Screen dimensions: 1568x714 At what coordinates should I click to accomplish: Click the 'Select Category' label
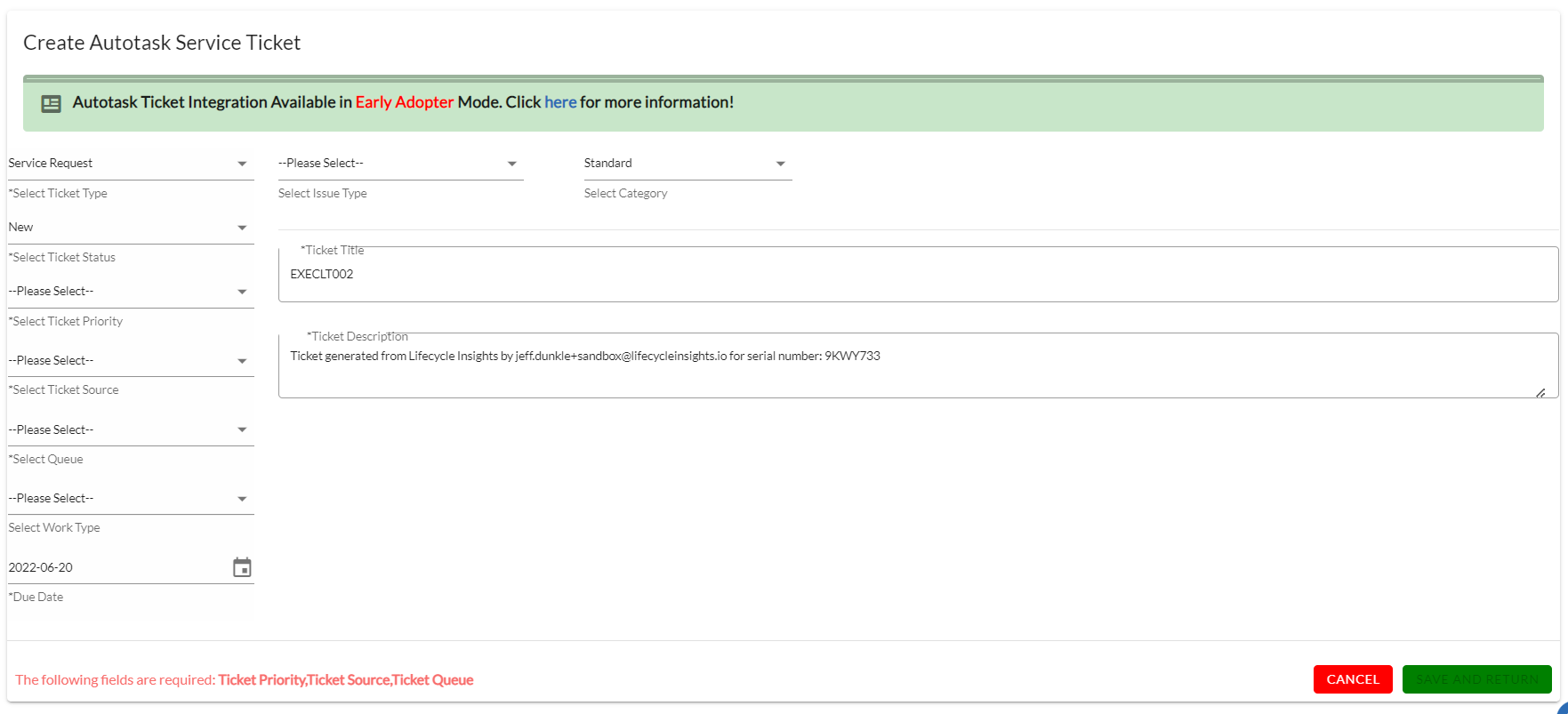click(625, 193)
